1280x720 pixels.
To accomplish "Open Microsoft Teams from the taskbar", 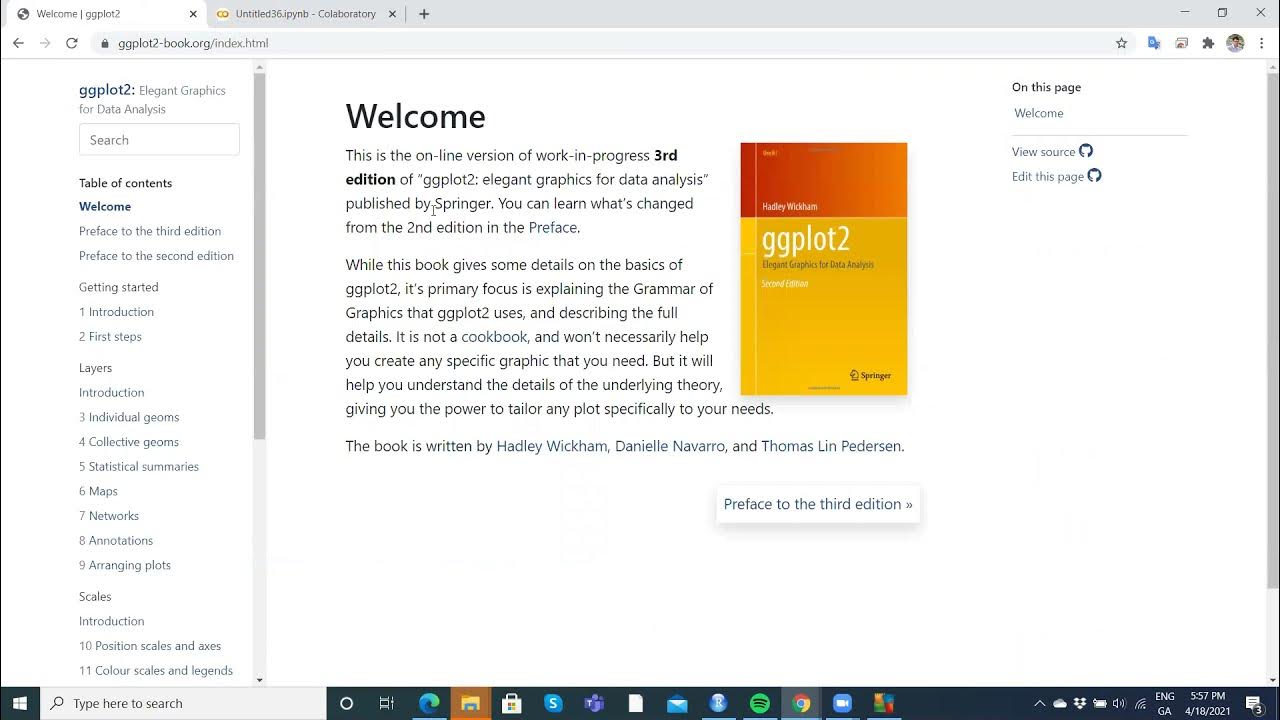I will [594, 703].
